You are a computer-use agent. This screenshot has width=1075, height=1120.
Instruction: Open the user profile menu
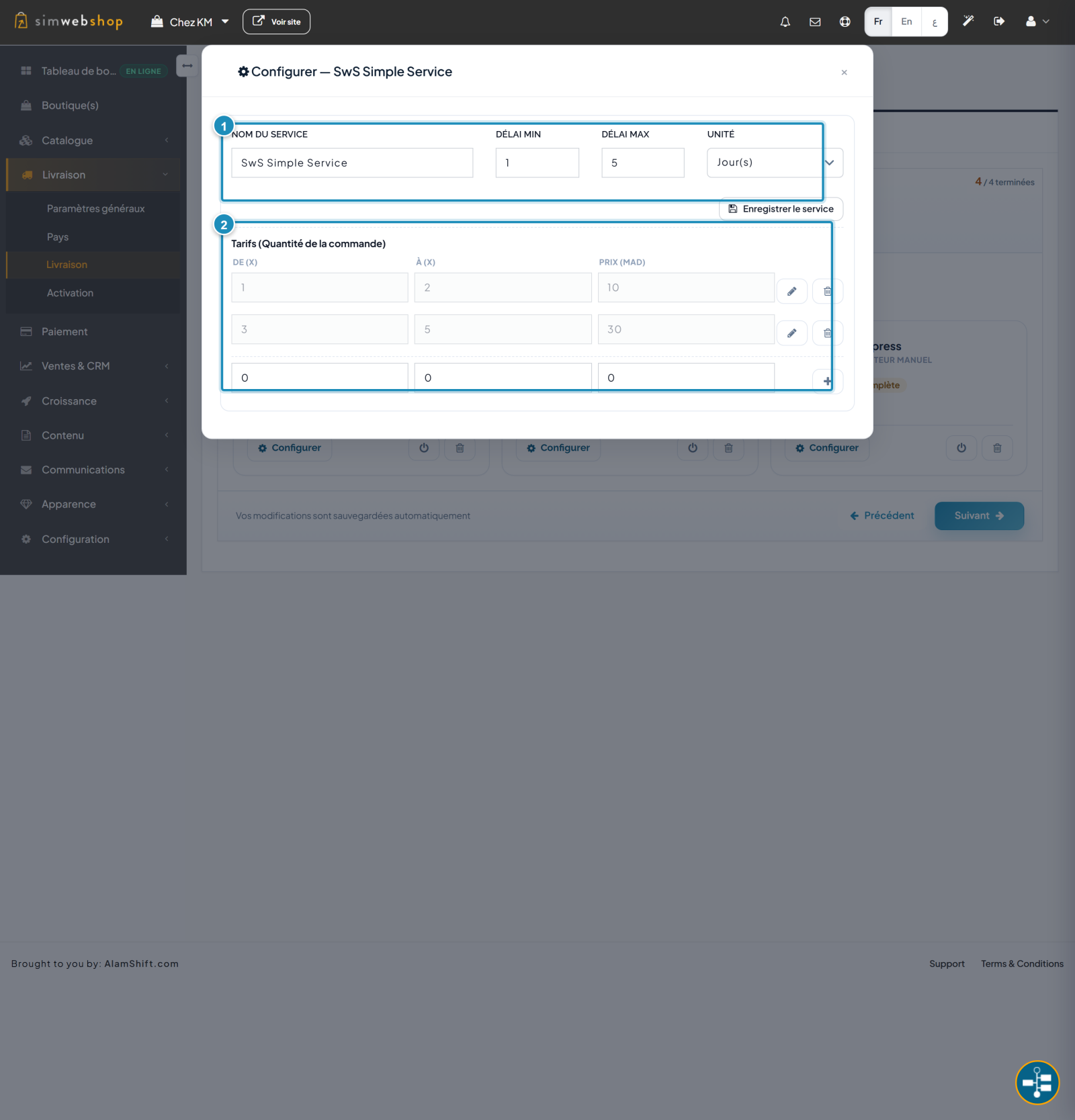coord(1037,21)
